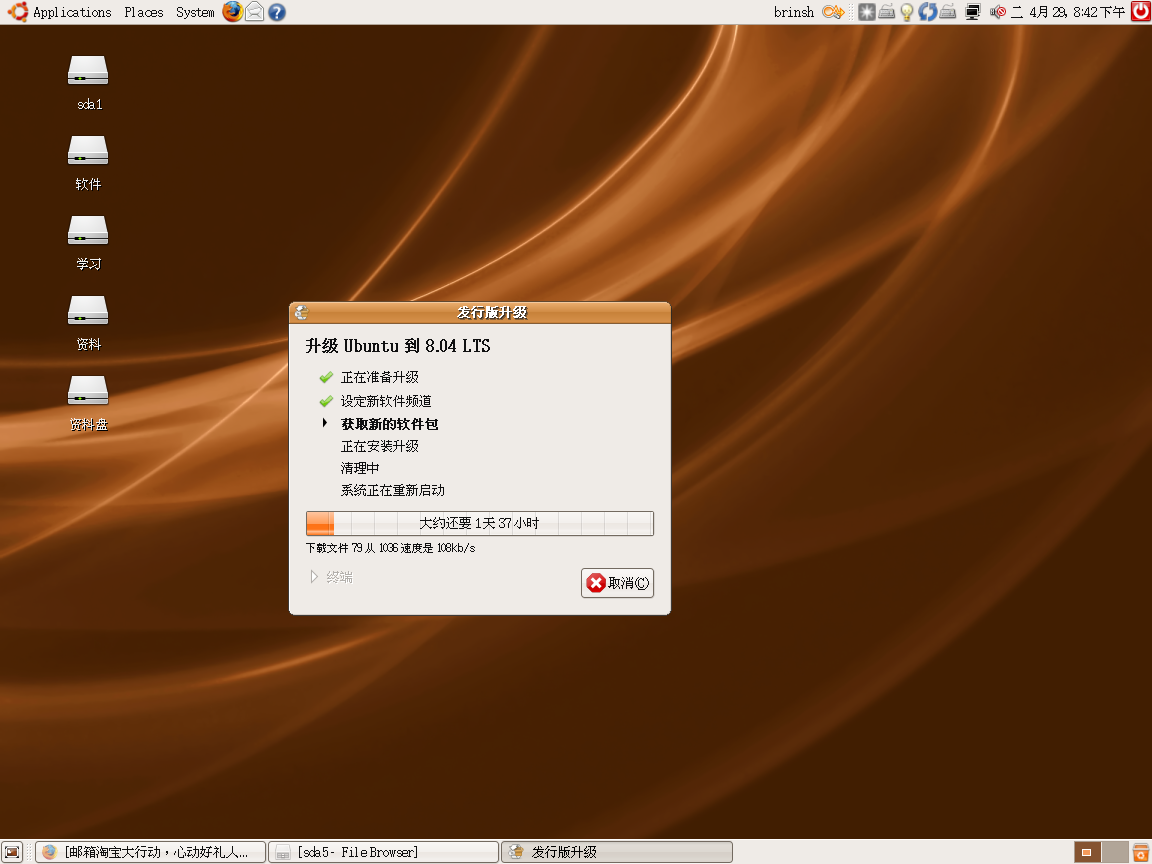Open the 学习 drive icon on desktop
Image resolution: width=1152 pixels, height=864 pixels.
coord(88,230)
